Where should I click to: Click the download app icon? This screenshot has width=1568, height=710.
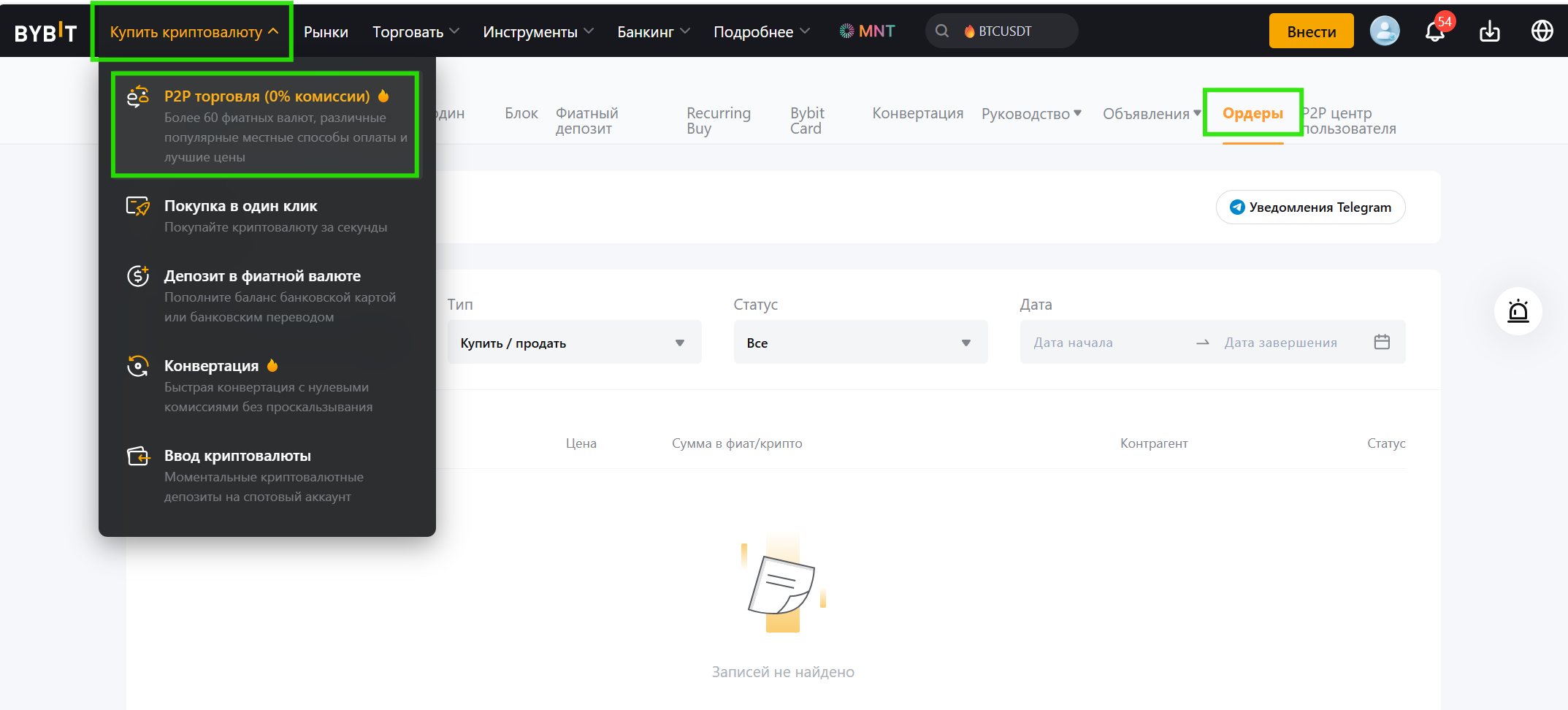coord(1489,31)
